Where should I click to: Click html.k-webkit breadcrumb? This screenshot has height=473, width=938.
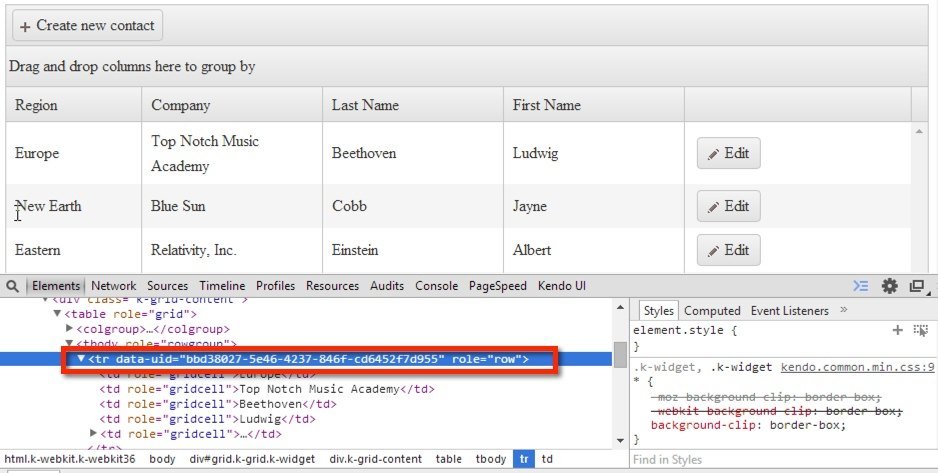tap(70, 459)
